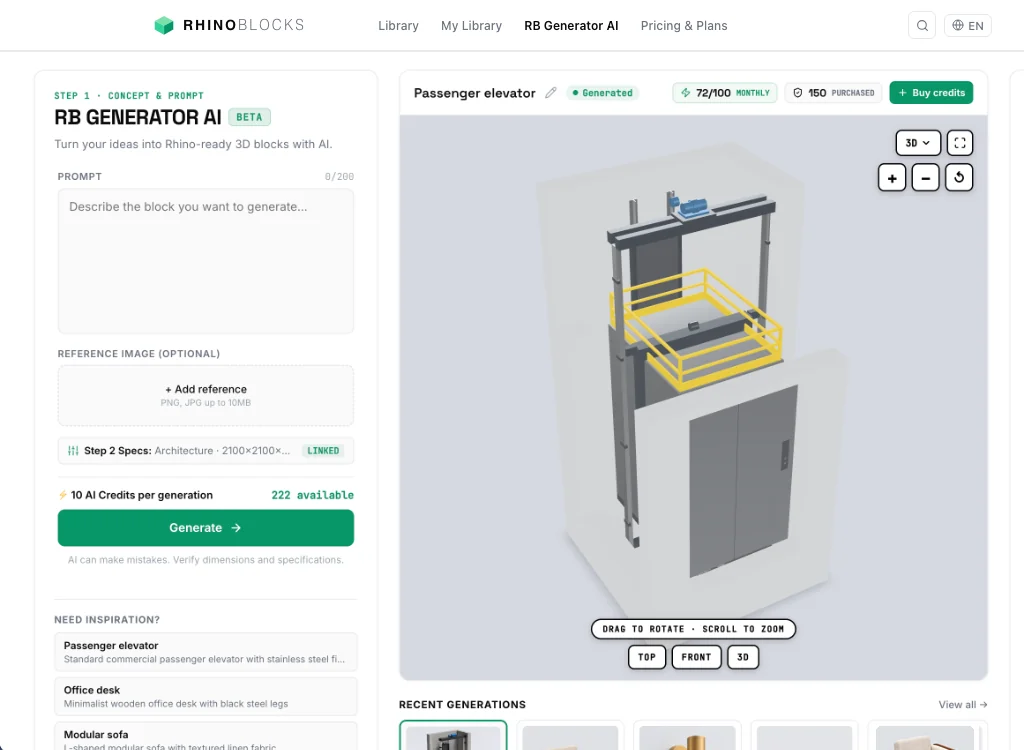1024x750 pixels.
Task: Click the 222 available credits text
Action: [312, 495]
